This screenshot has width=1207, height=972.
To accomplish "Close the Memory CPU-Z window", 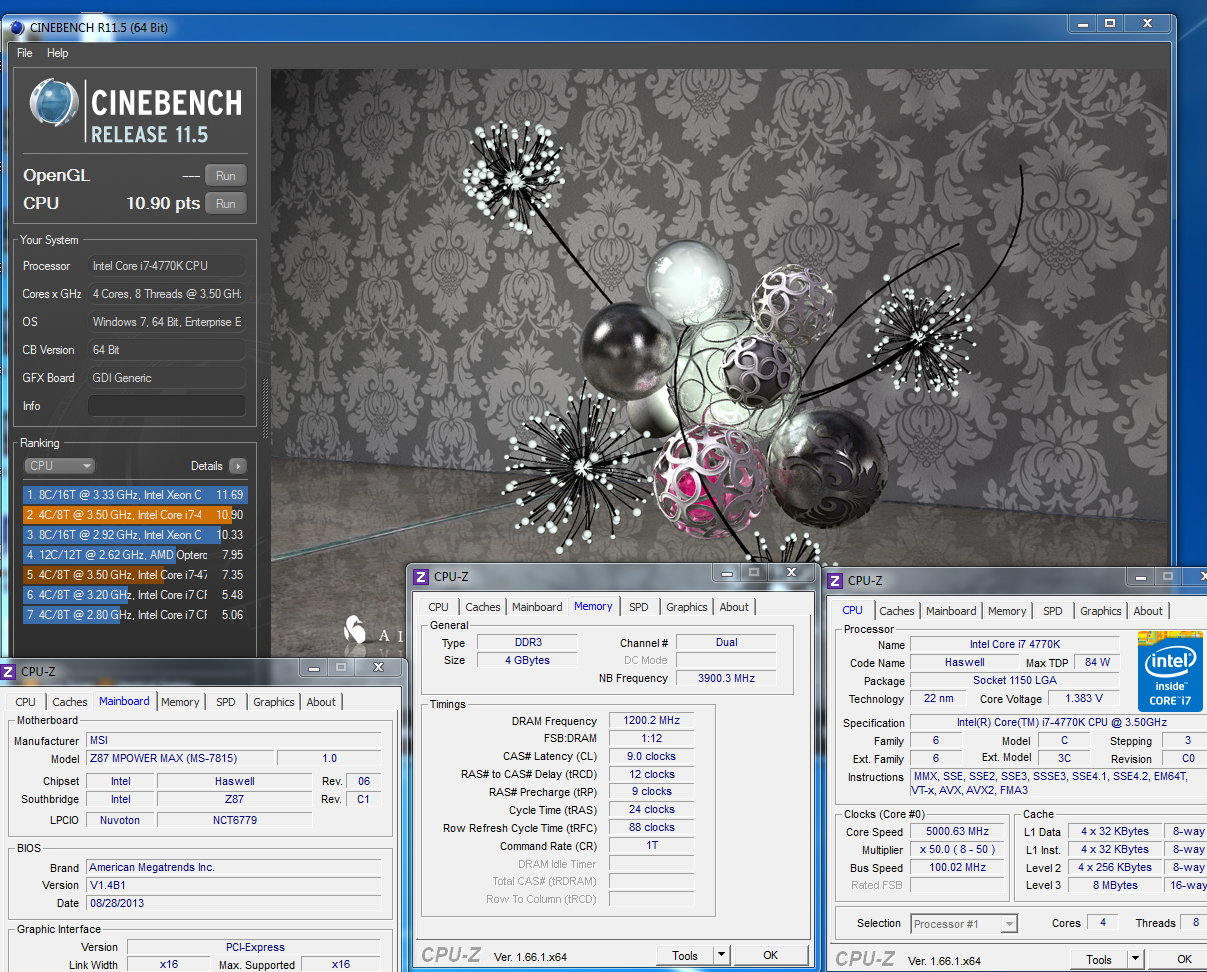I will [x=793, y=572].
